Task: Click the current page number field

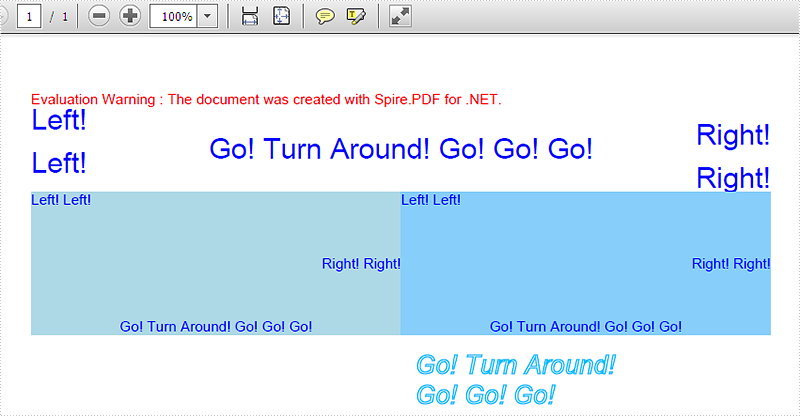Action: tap(29, 16)
